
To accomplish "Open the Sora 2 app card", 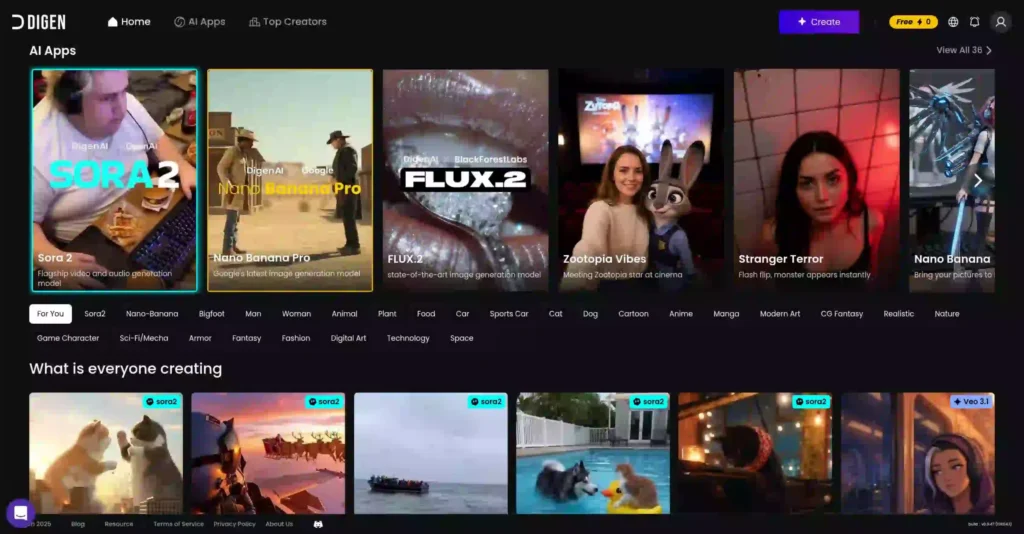I will coord(114,180).
